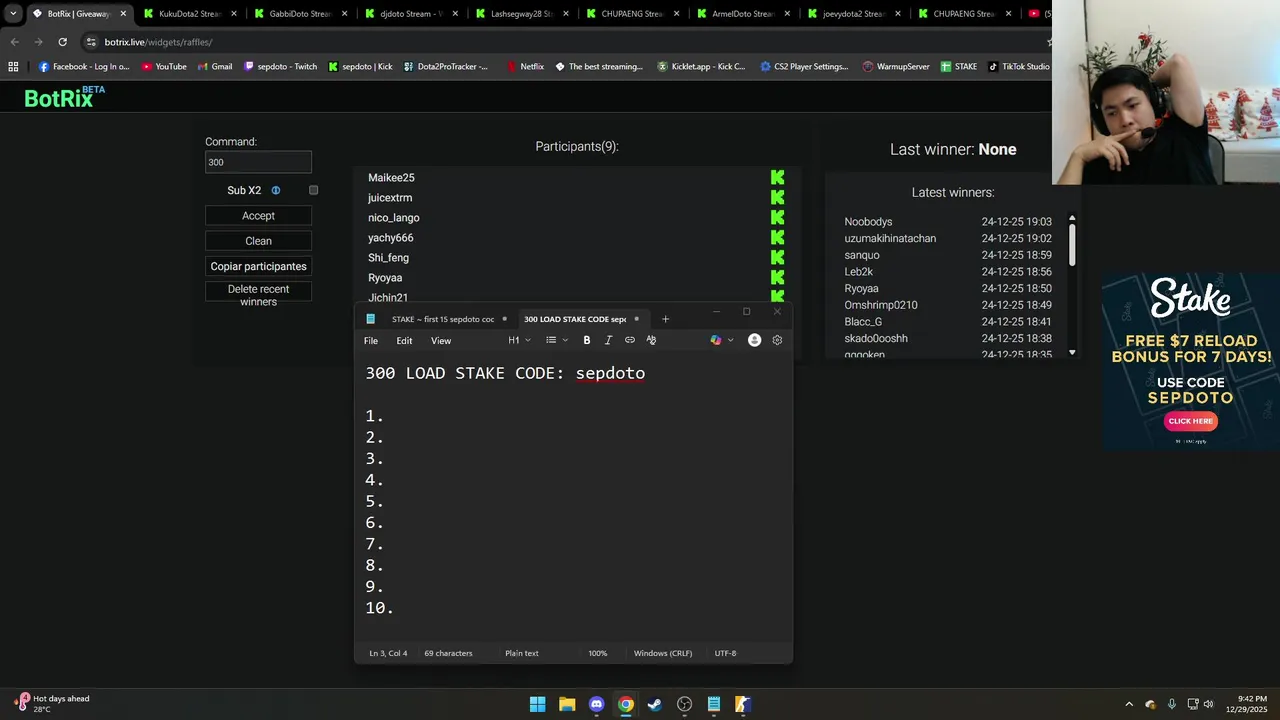Add a new Notepad tab
The height and width of the screenshot is (720, 1280).
coord(665,319)
